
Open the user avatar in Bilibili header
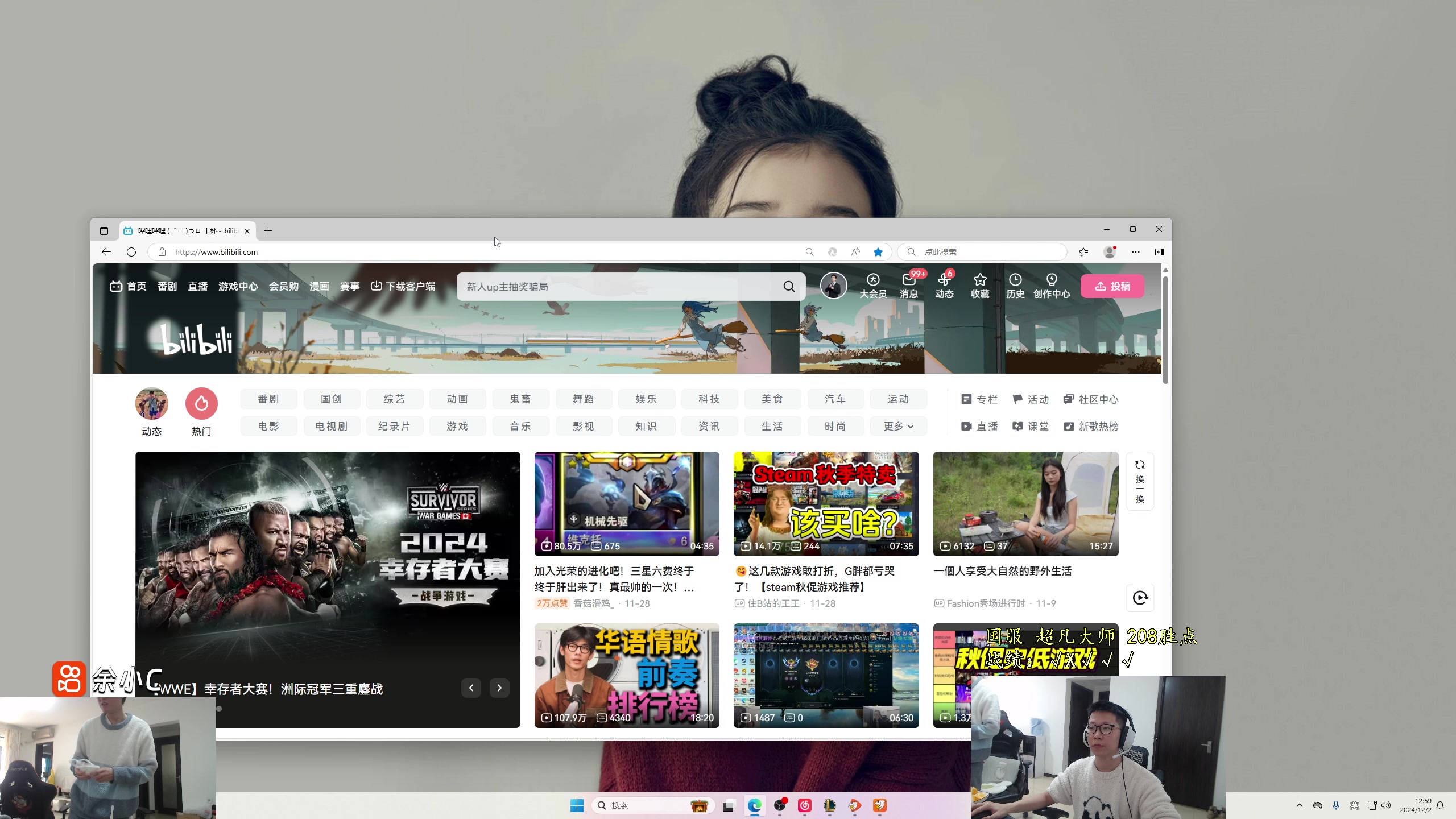point(833,286)
